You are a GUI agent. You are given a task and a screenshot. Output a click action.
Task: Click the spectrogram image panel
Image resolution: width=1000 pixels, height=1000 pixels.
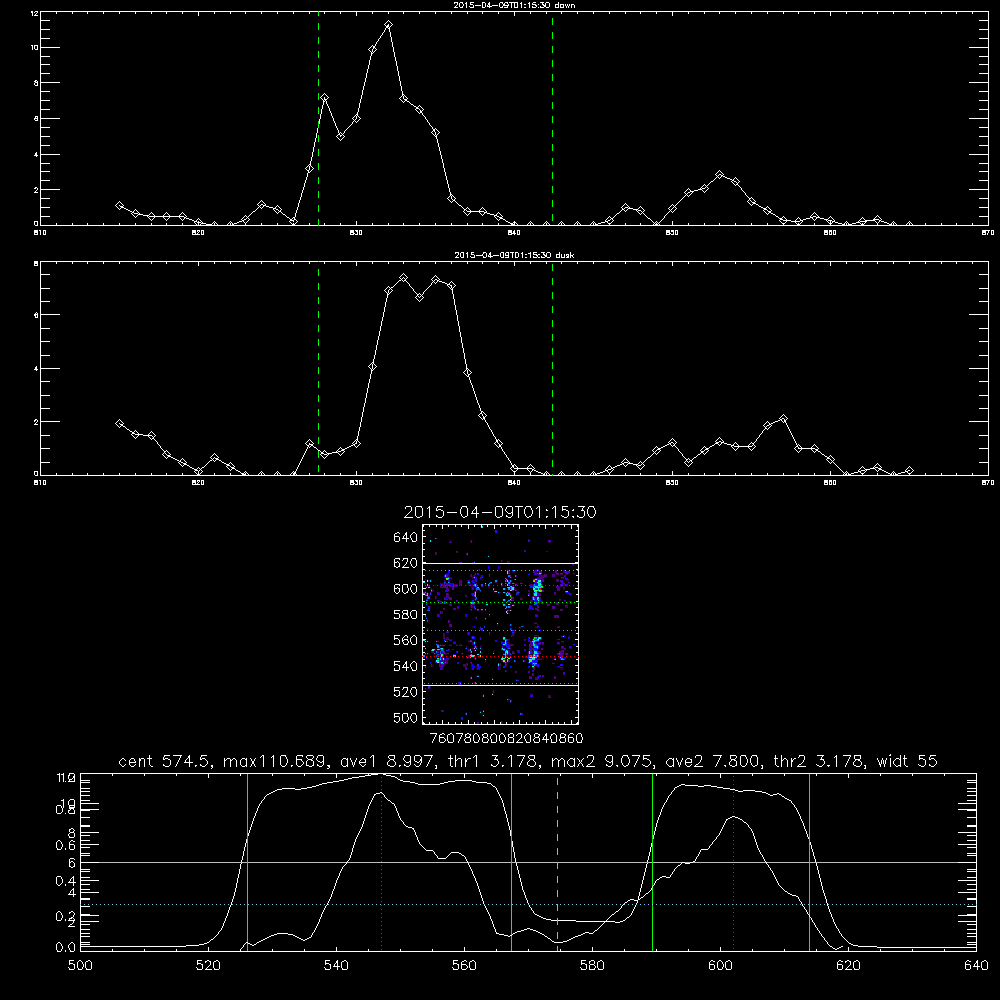[500, 624]
